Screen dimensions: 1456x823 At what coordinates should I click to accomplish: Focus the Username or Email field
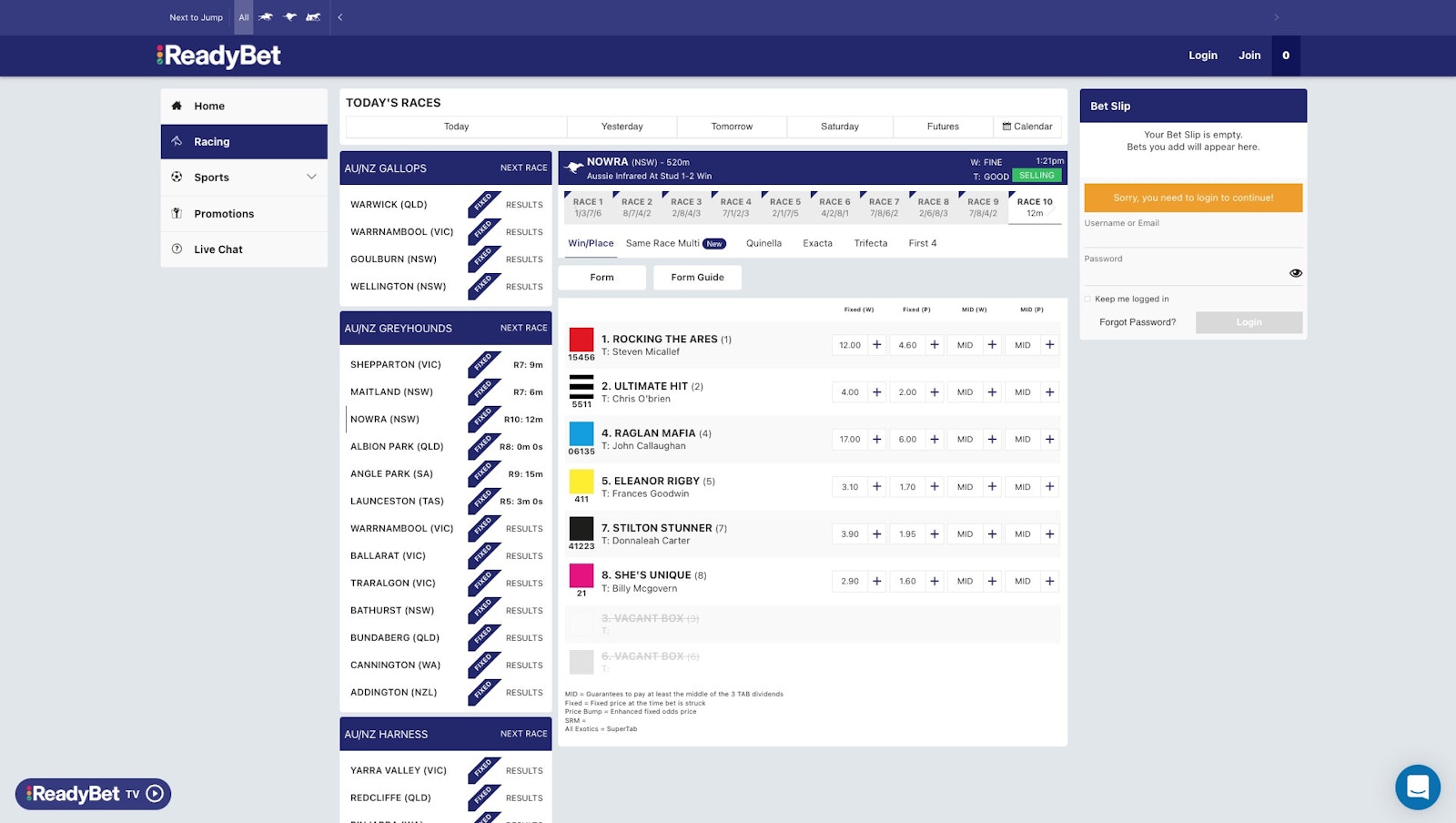(x=1192, y=237)
